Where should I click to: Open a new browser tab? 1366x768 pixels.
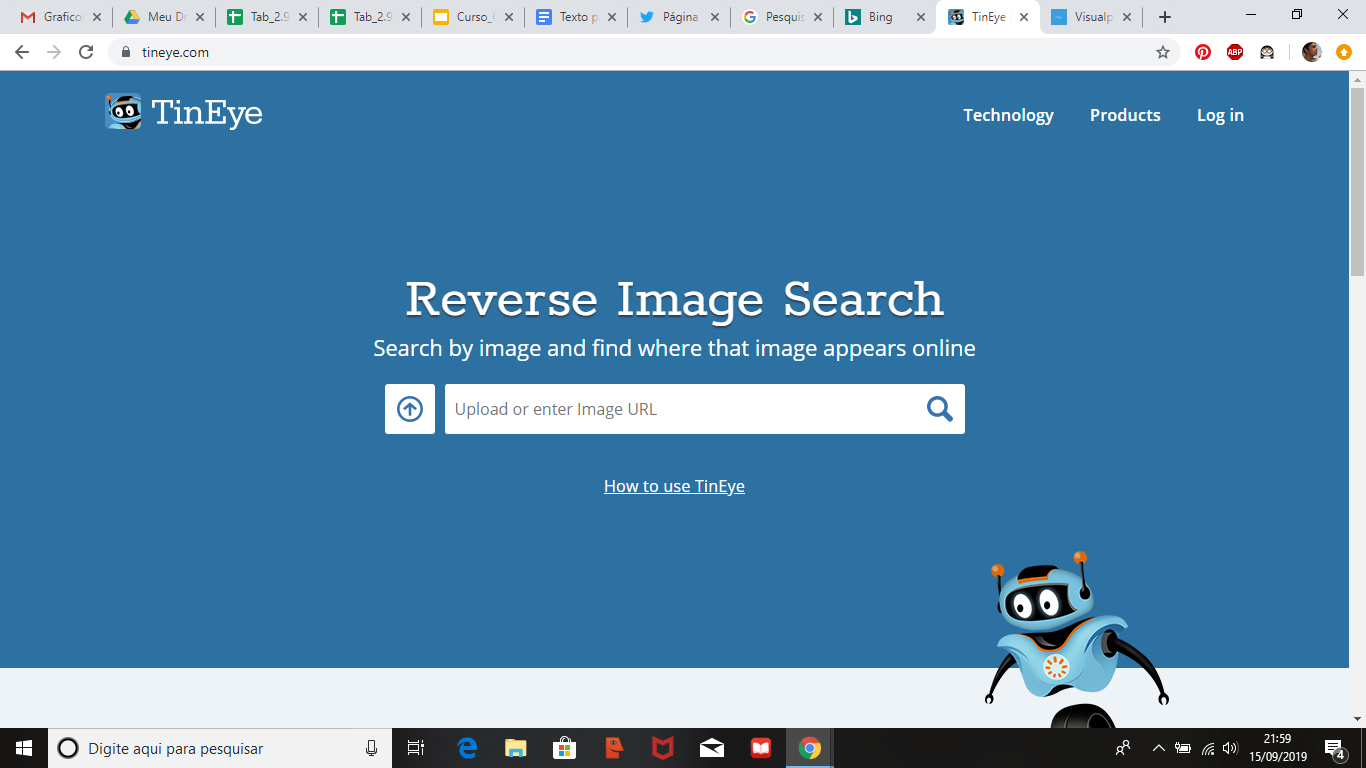[x=1164, y=17]
